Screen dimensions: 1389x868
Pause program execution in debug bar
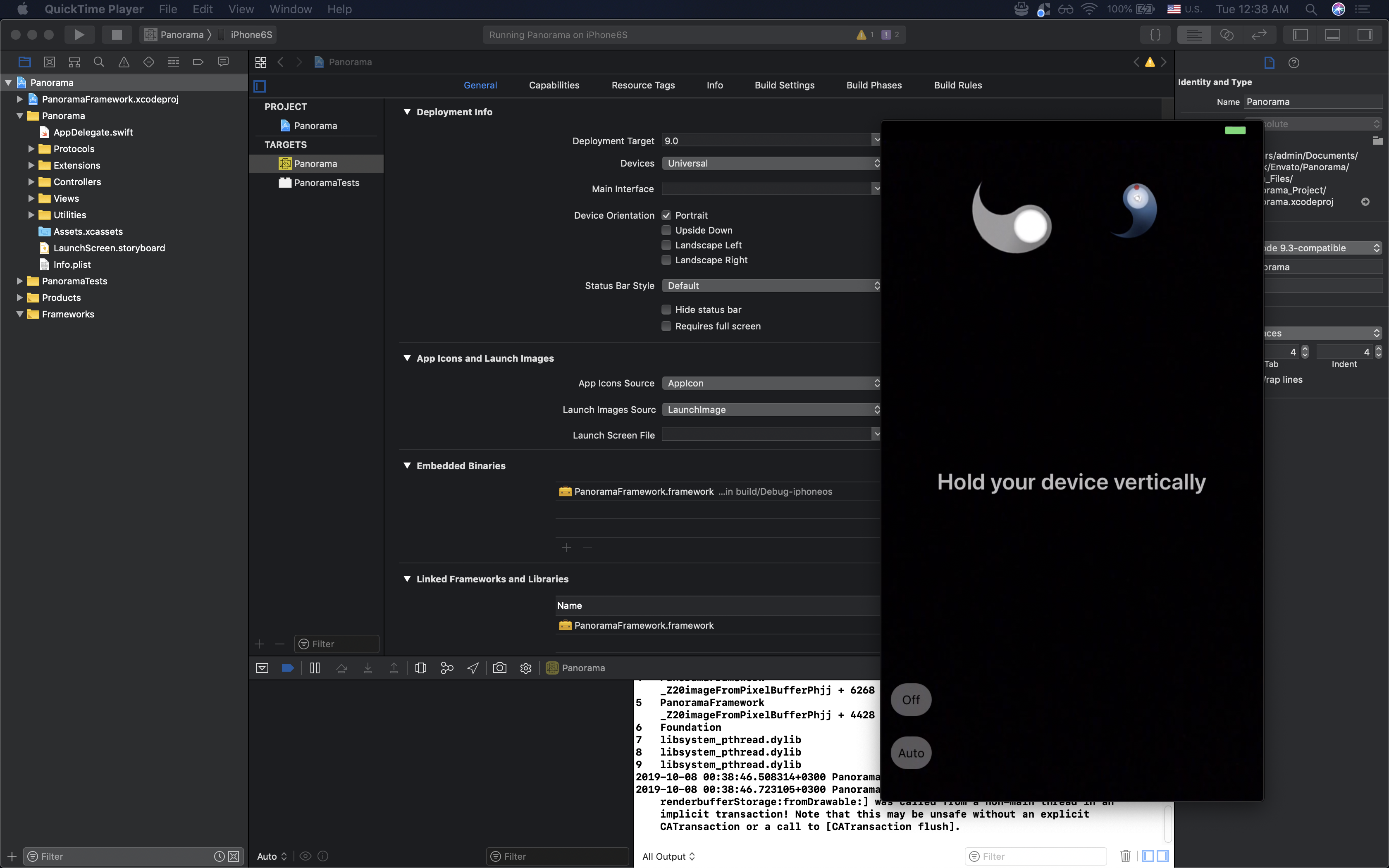point(315,668)
